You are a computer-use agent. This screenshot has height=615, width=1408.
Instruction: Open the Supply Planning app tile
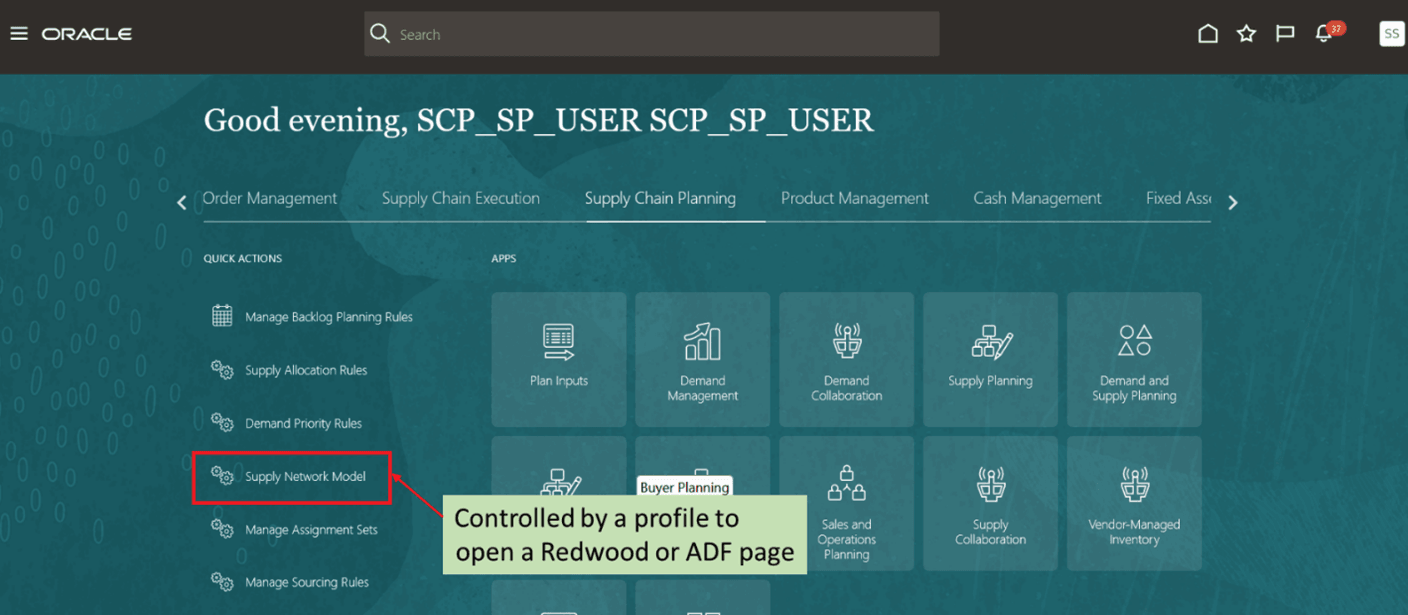(990, 359)
